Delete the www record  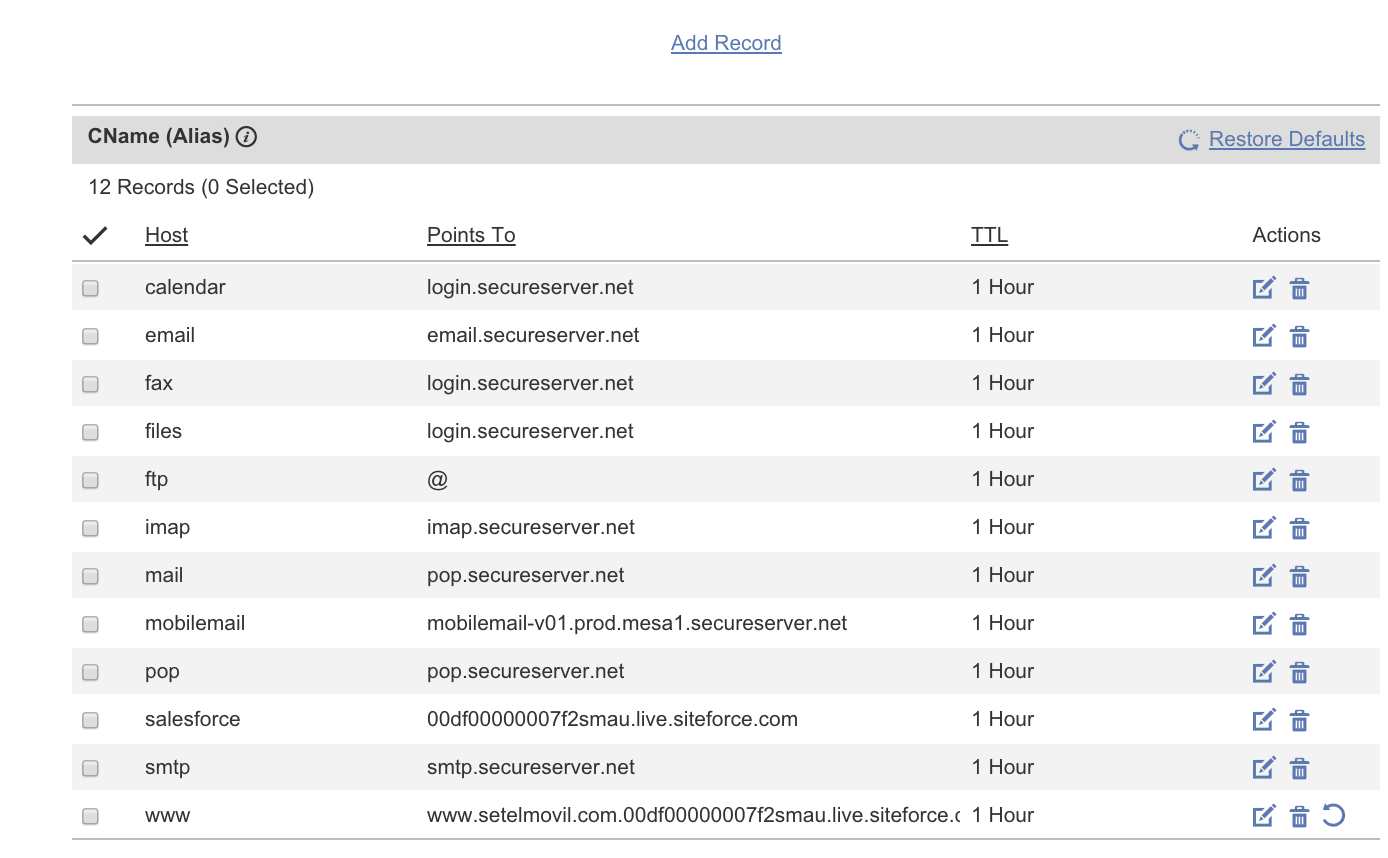coord(1299,816)
